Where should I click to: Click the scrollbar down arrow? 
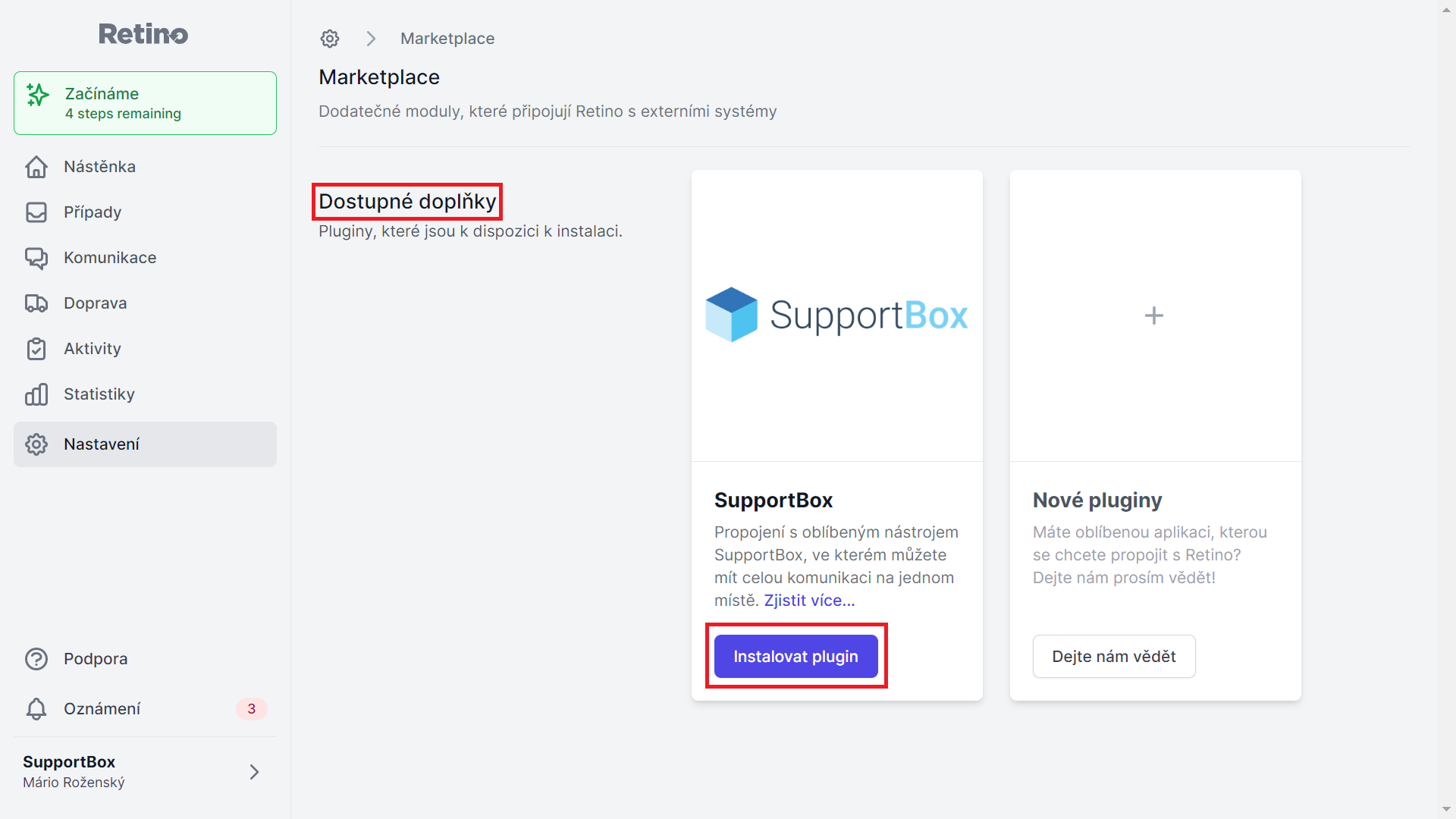1447,809
